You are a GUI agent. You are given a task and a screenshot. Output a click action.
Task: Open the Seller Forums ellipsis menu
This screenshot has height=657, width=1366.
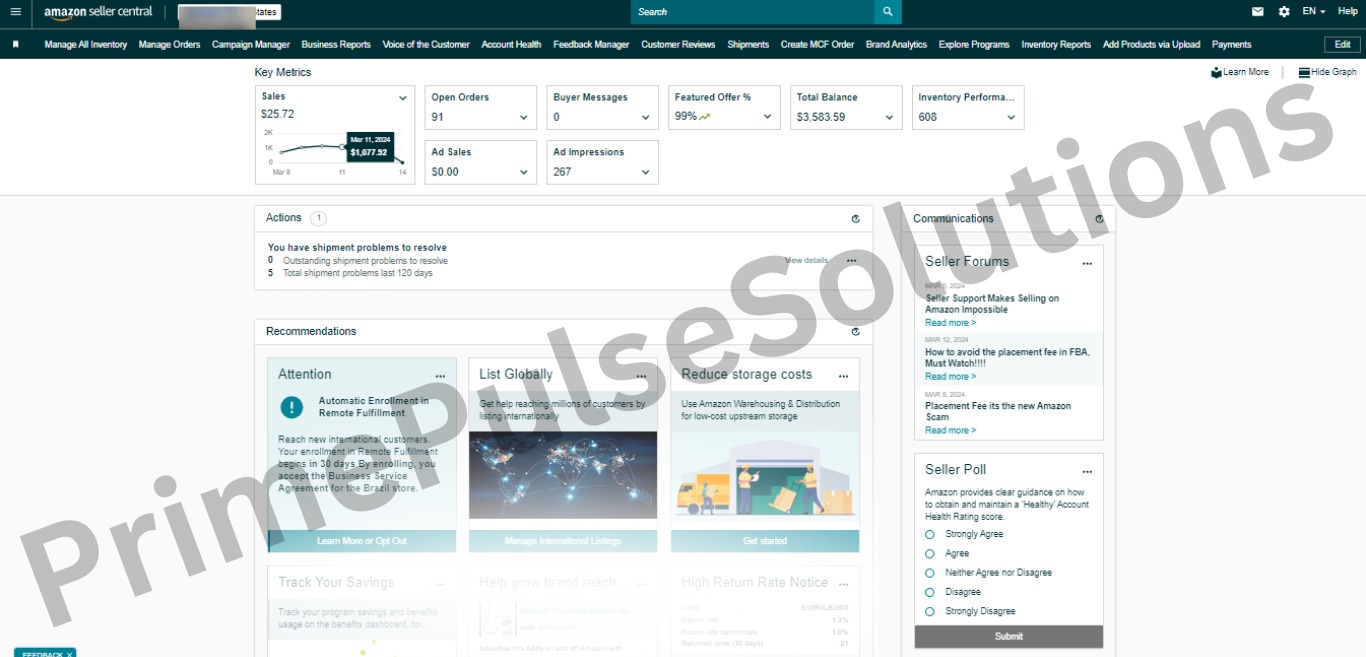coord(1087,264)
